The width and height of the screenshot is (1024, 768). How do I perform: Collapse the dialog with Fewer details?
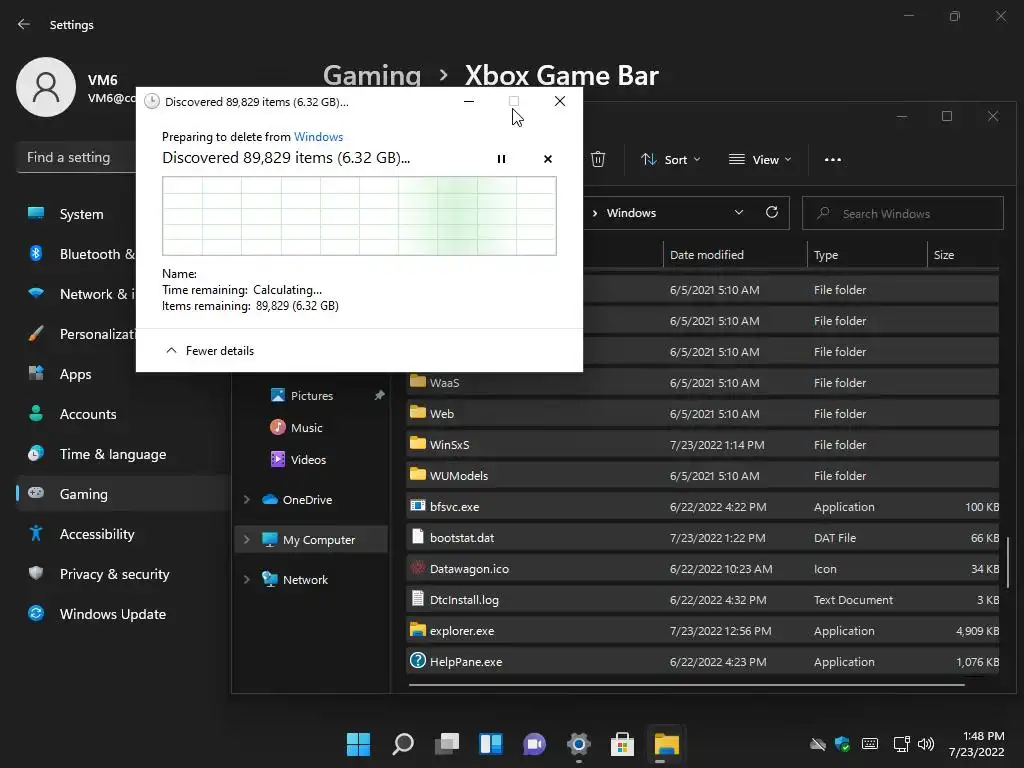[210, 351]
